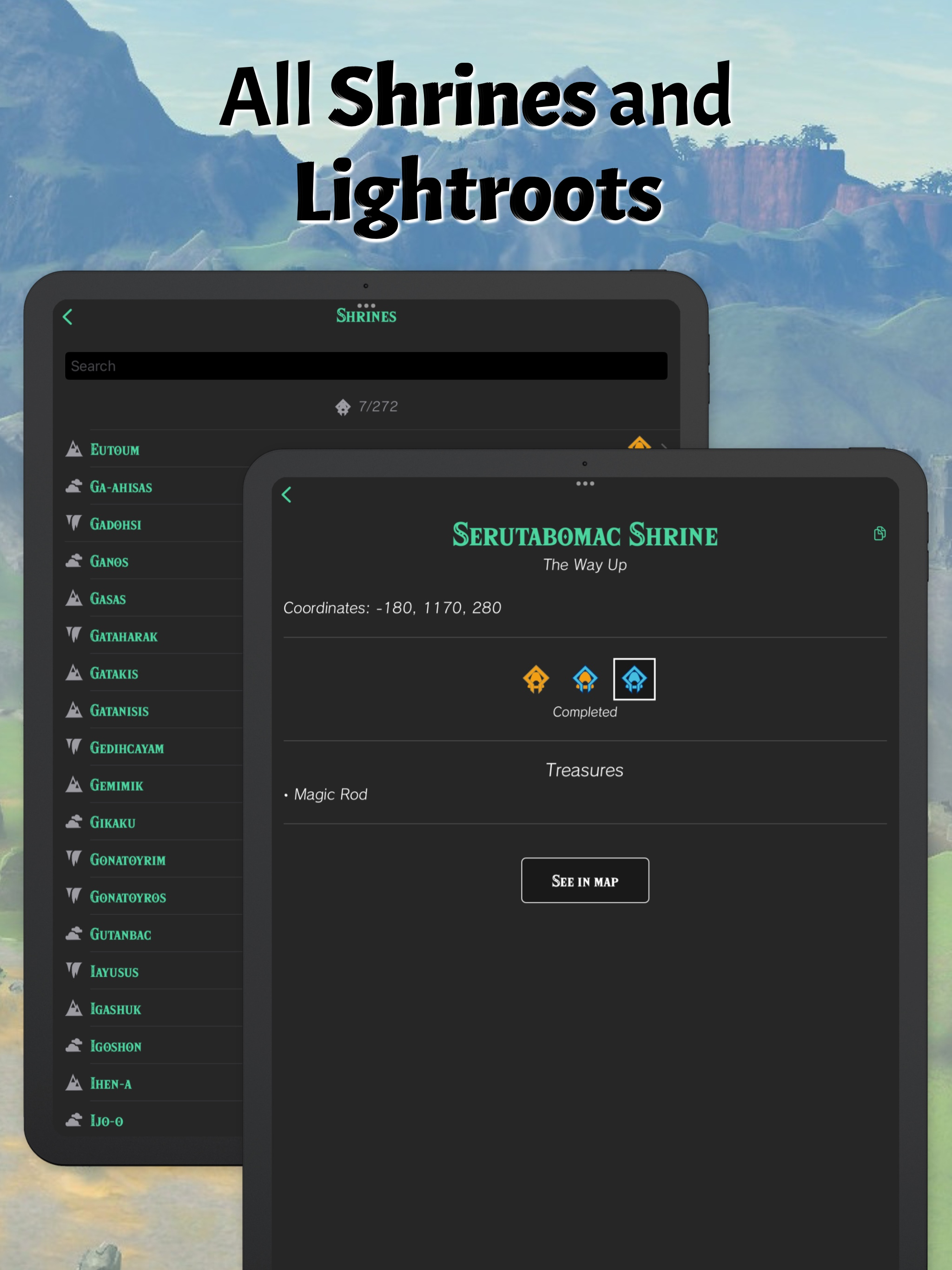Click the cloud icon beside Ijo-o
The width and height of the screenshot is (952, 1270).
point(73,1121)
